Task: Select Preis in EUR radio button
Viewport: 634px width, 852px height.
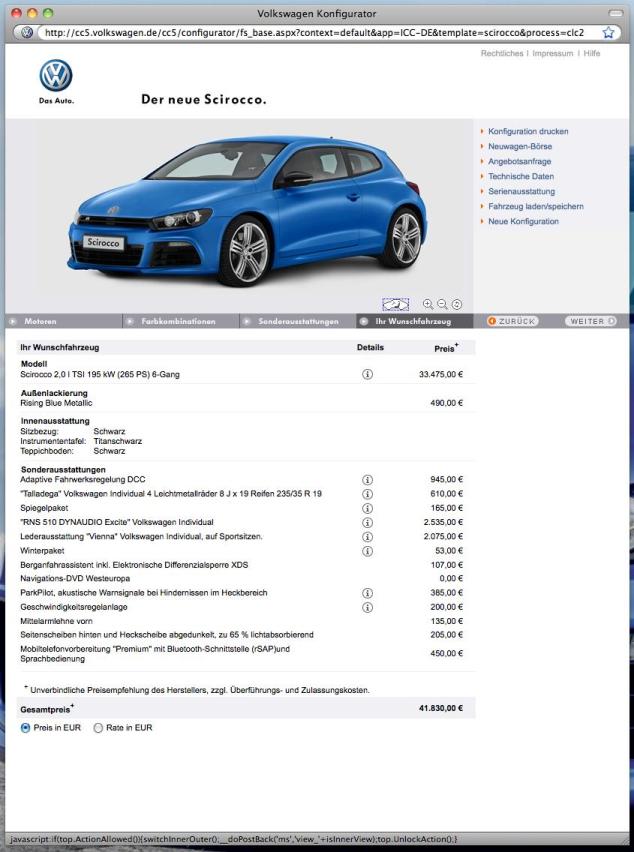Action: [25, 728]
